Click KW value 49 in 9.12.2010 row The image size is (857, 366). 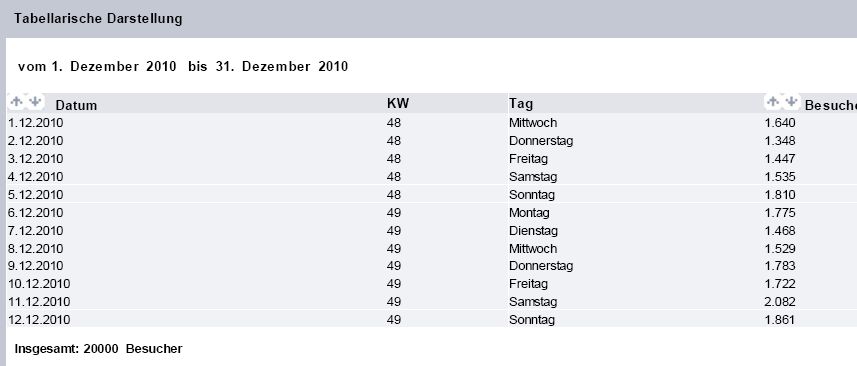(x=394, y=266)
